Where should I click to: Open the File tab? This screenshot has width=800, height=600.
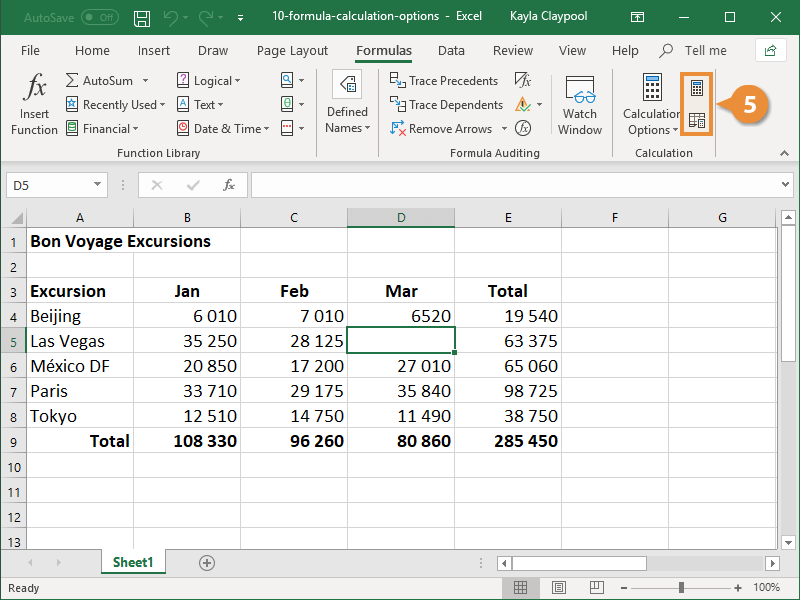pyautogui.click(x=30, y=51)
